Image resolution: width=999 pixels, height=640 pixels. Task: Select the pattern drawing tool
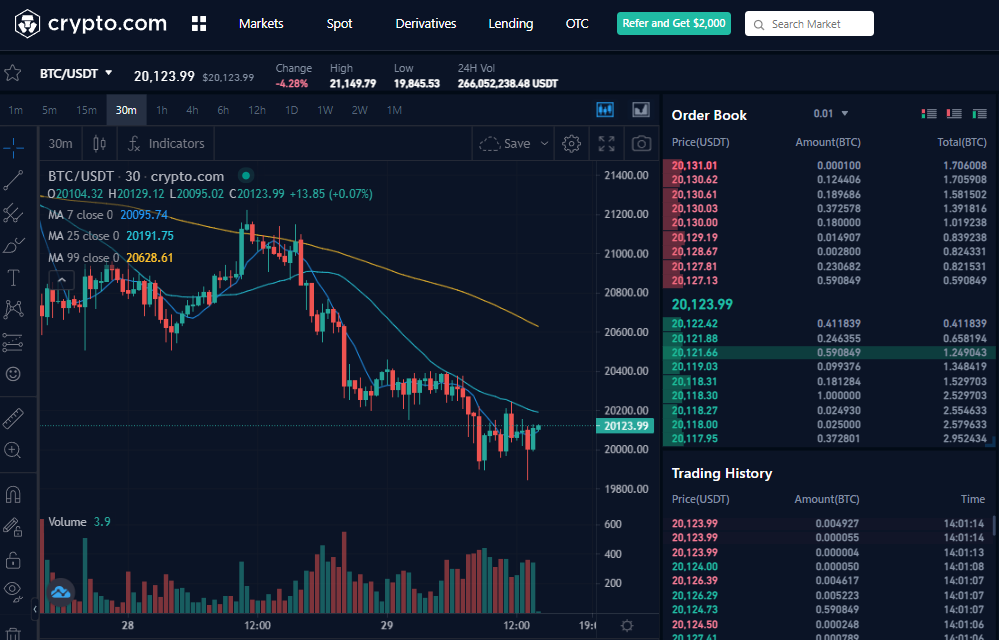coord(13,309)
